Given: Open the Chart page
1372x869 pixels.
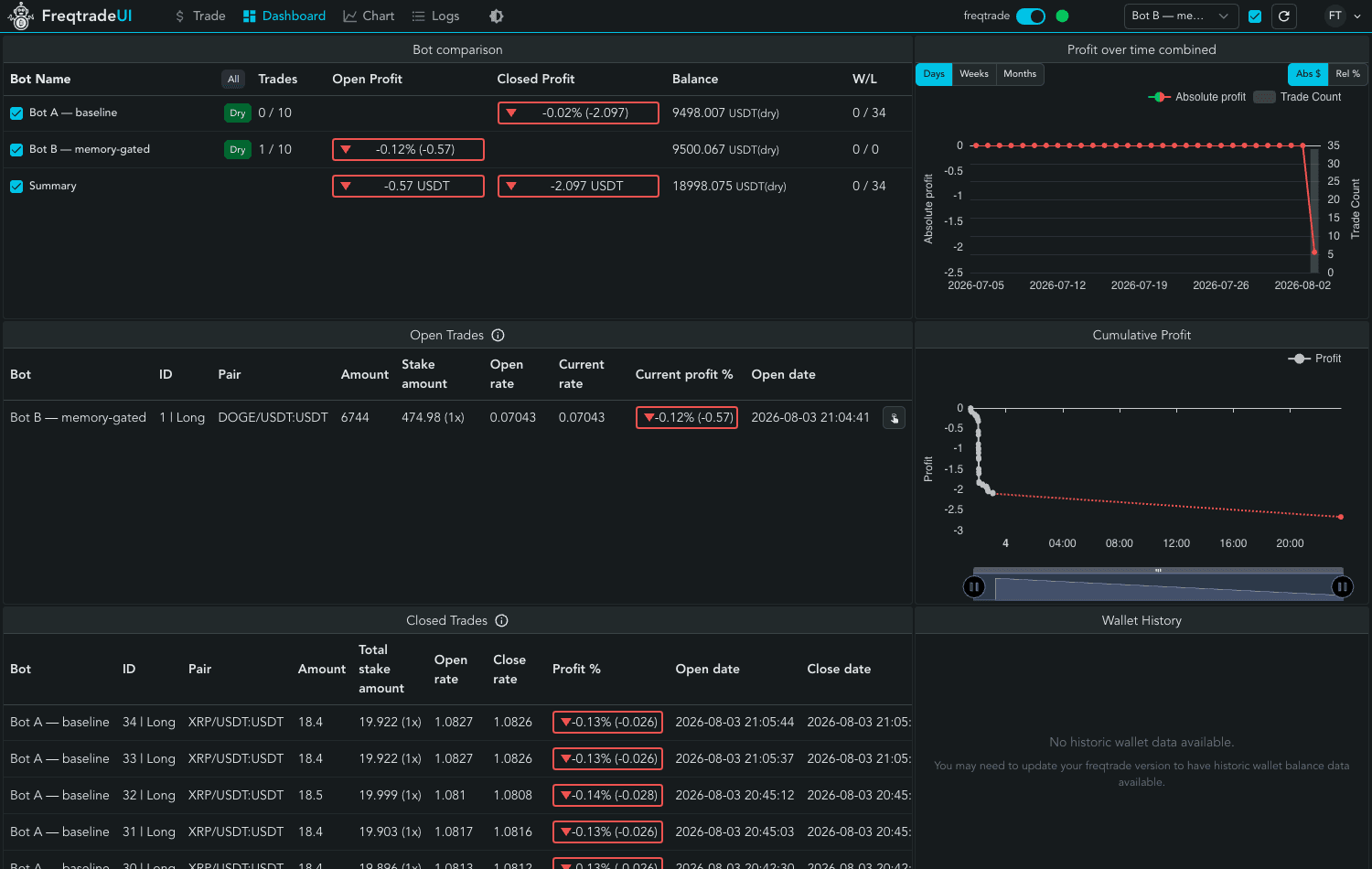Looking at the screenshot, I should (369, 16).
